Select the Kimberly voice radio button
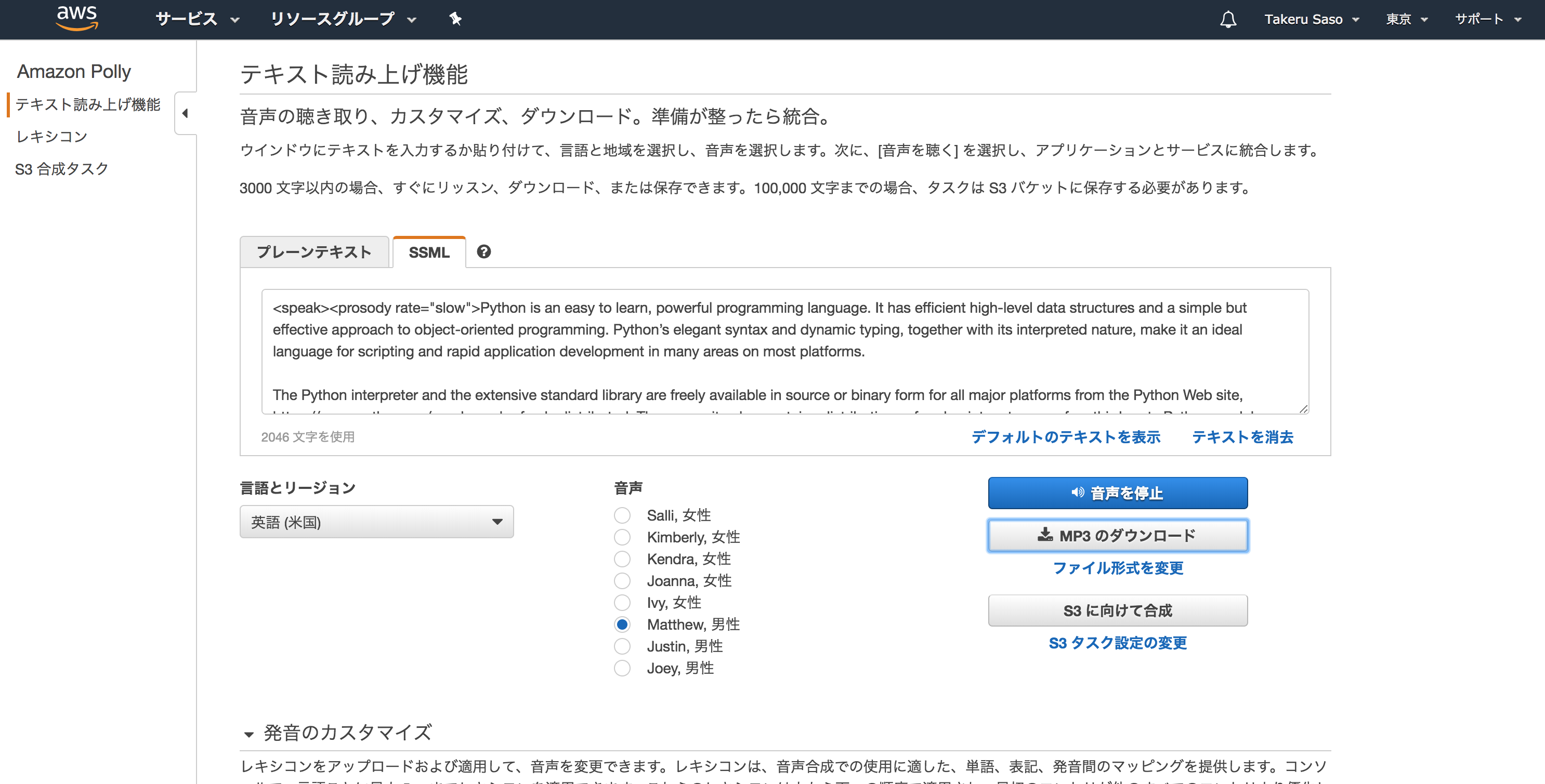Viewport: 1545px width, 784px height. click(622, 537)
